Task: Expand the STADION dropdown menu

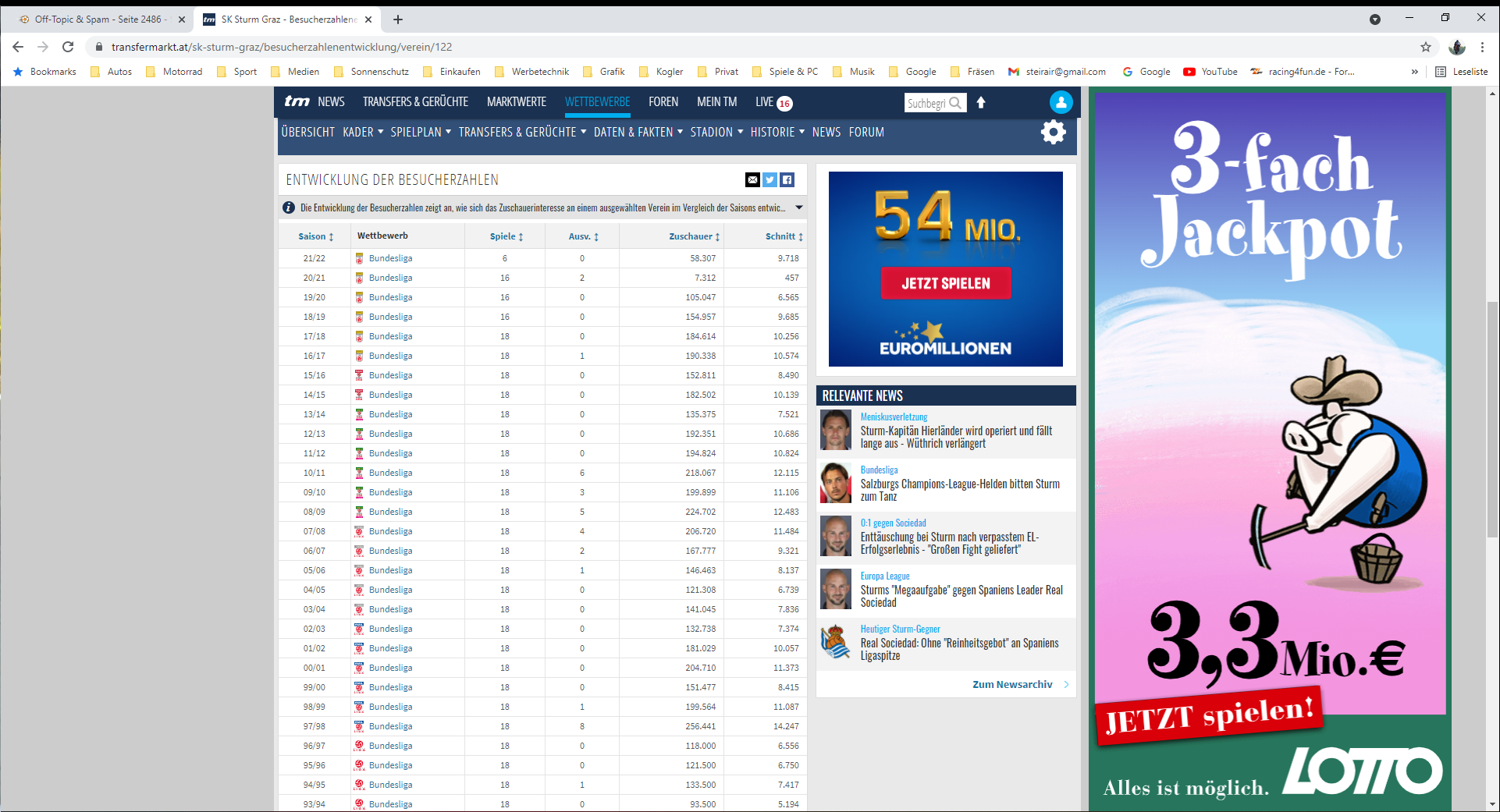Action: pos(716,132)
